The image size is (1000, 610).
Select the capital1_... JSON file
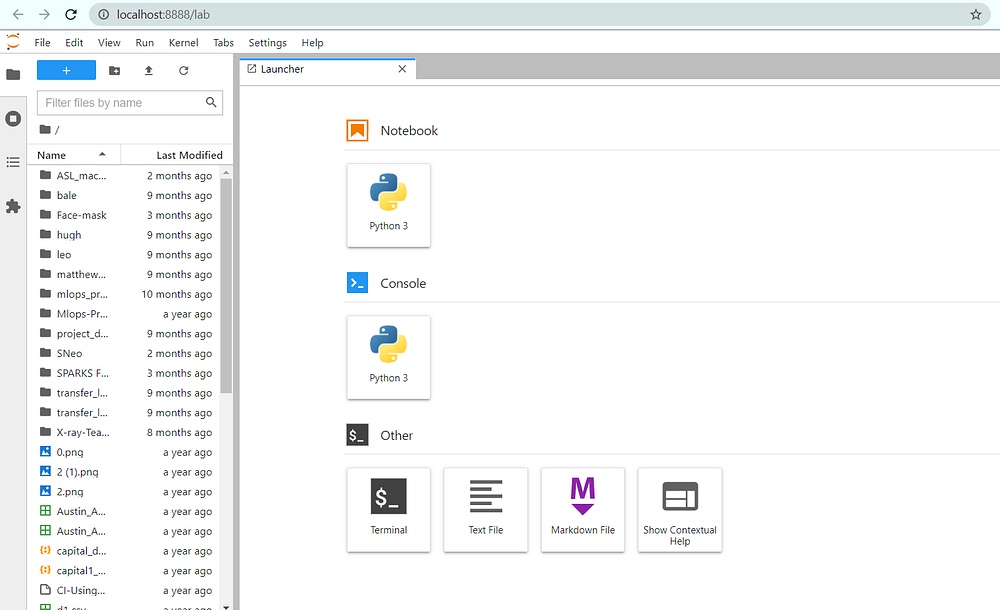tap(126, 571)
